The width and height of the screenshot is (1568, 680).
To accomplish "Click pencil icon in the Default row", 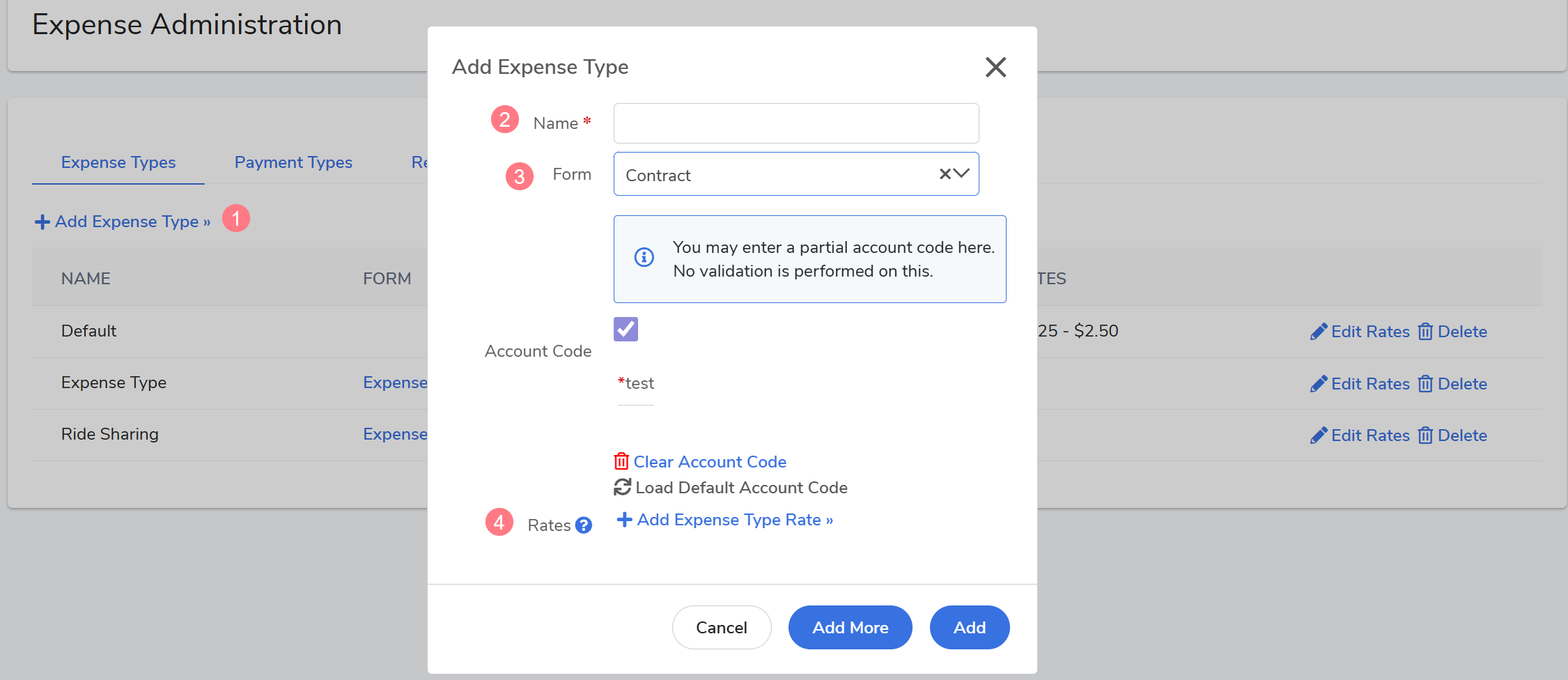I will [1318, 332].
